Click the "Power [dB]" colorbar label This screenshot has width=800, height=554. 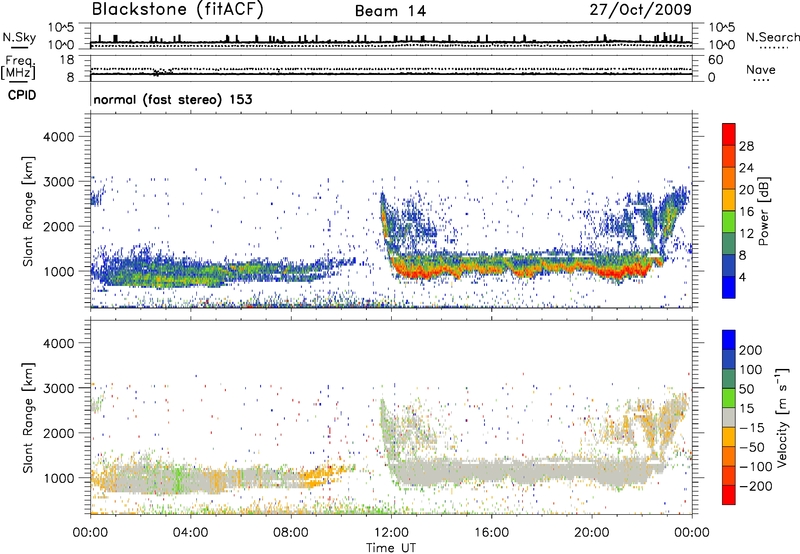coord(763,211)
